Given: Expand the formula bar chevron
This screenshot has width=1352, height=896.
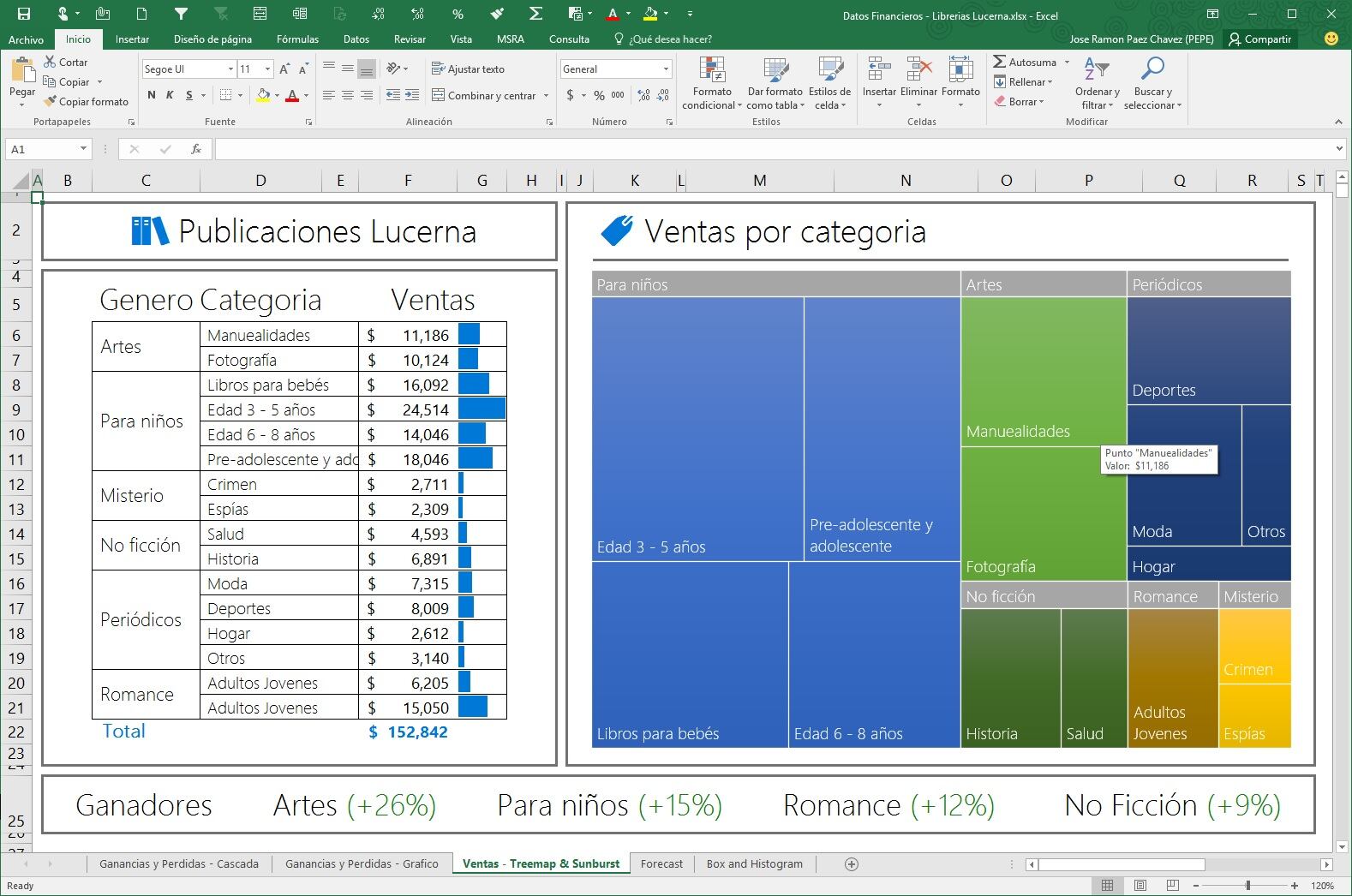Looking at the screenshot, I should pyautogui.click(x=1339, y=149).
